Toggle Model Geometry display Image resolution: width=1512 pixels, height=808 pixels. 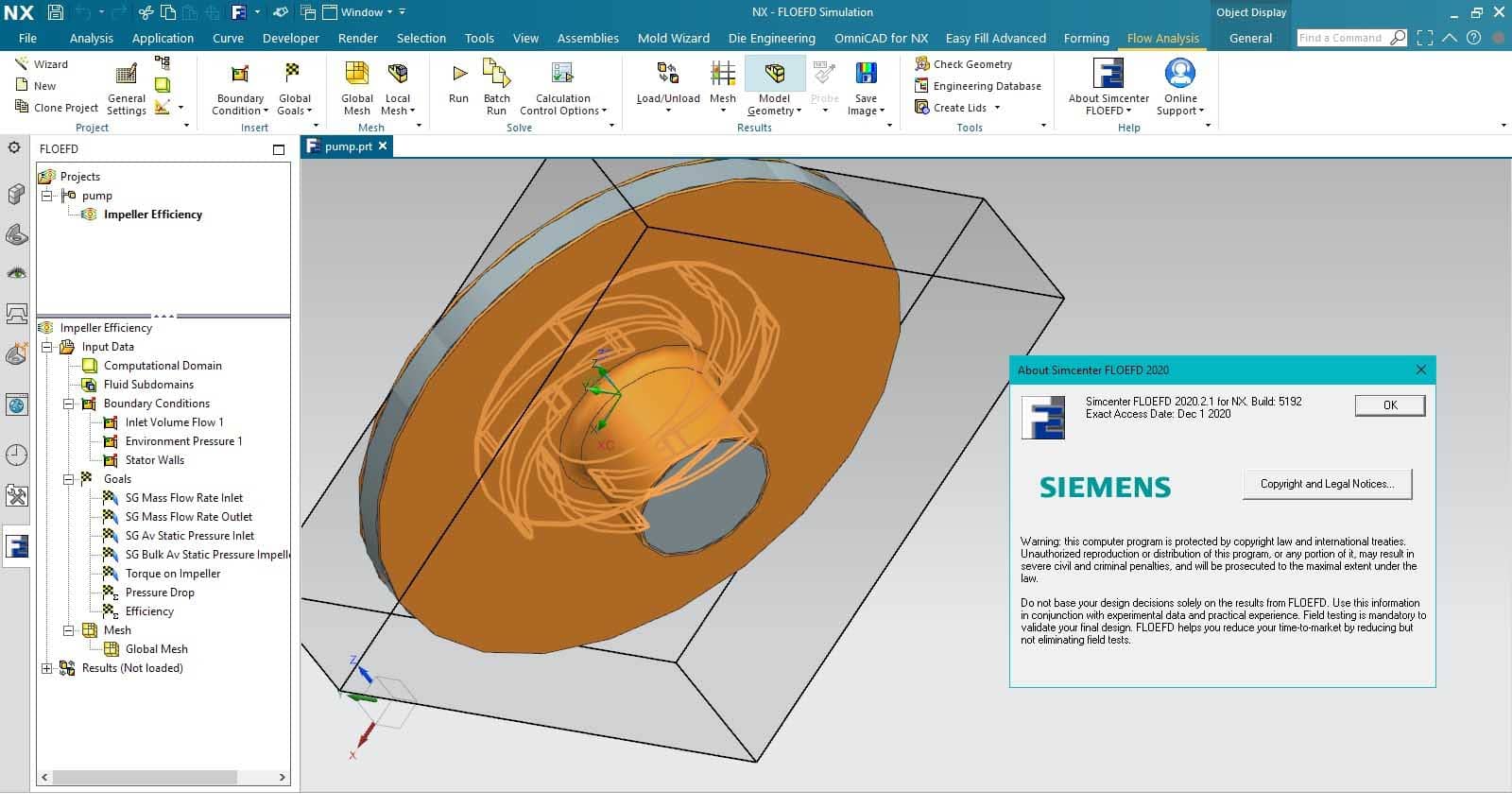pyautogui.click(x=775, y=89)
